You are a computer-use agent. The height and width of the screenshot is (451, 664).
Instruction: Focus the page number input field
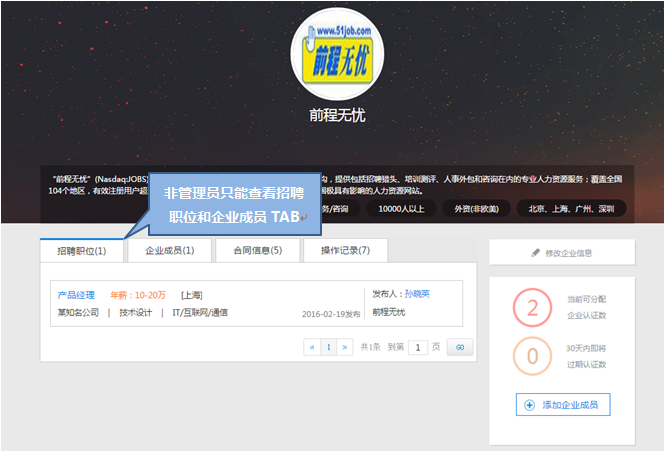[x=418, y=347]
